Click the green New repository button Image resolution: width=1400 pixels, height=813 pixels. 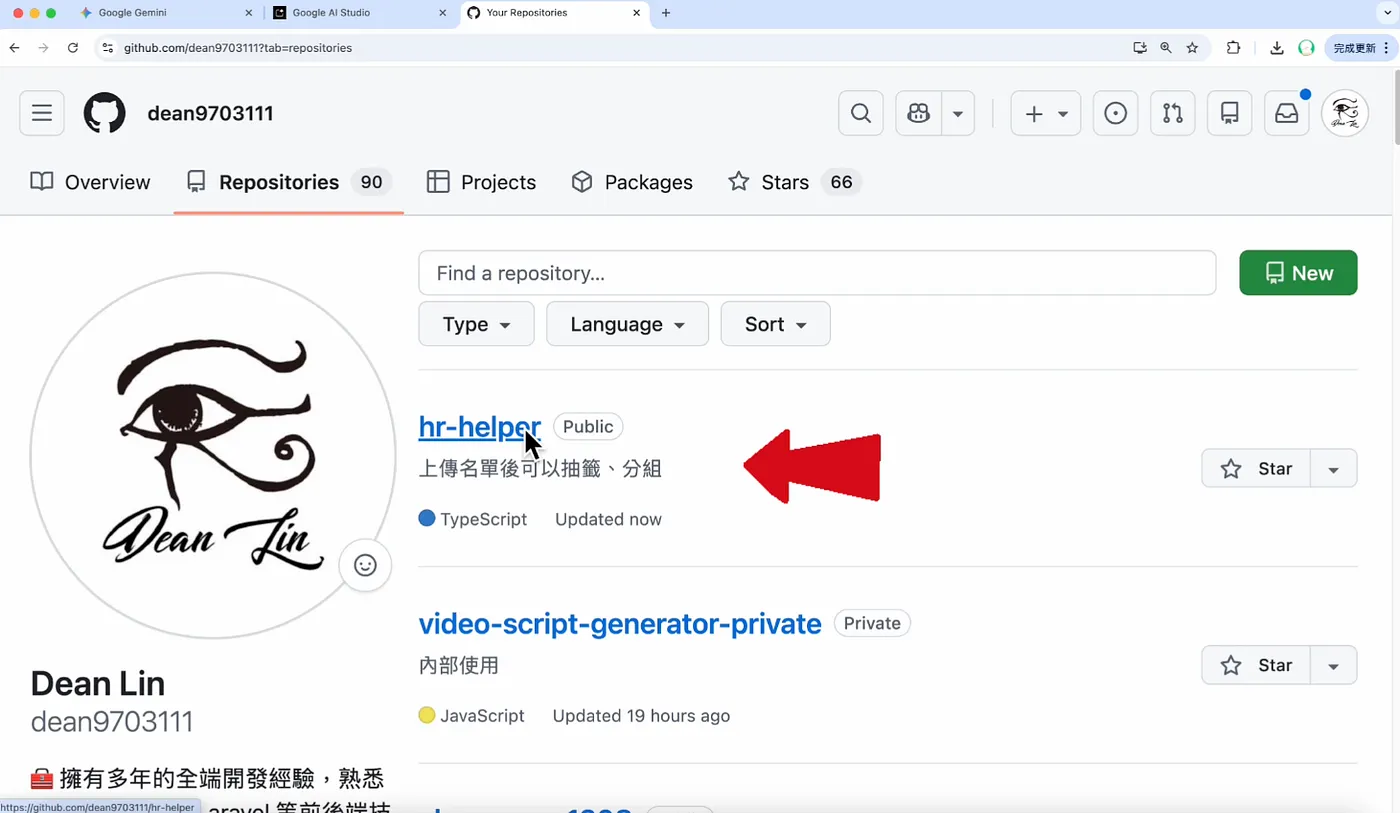[x=1298, y=273]
